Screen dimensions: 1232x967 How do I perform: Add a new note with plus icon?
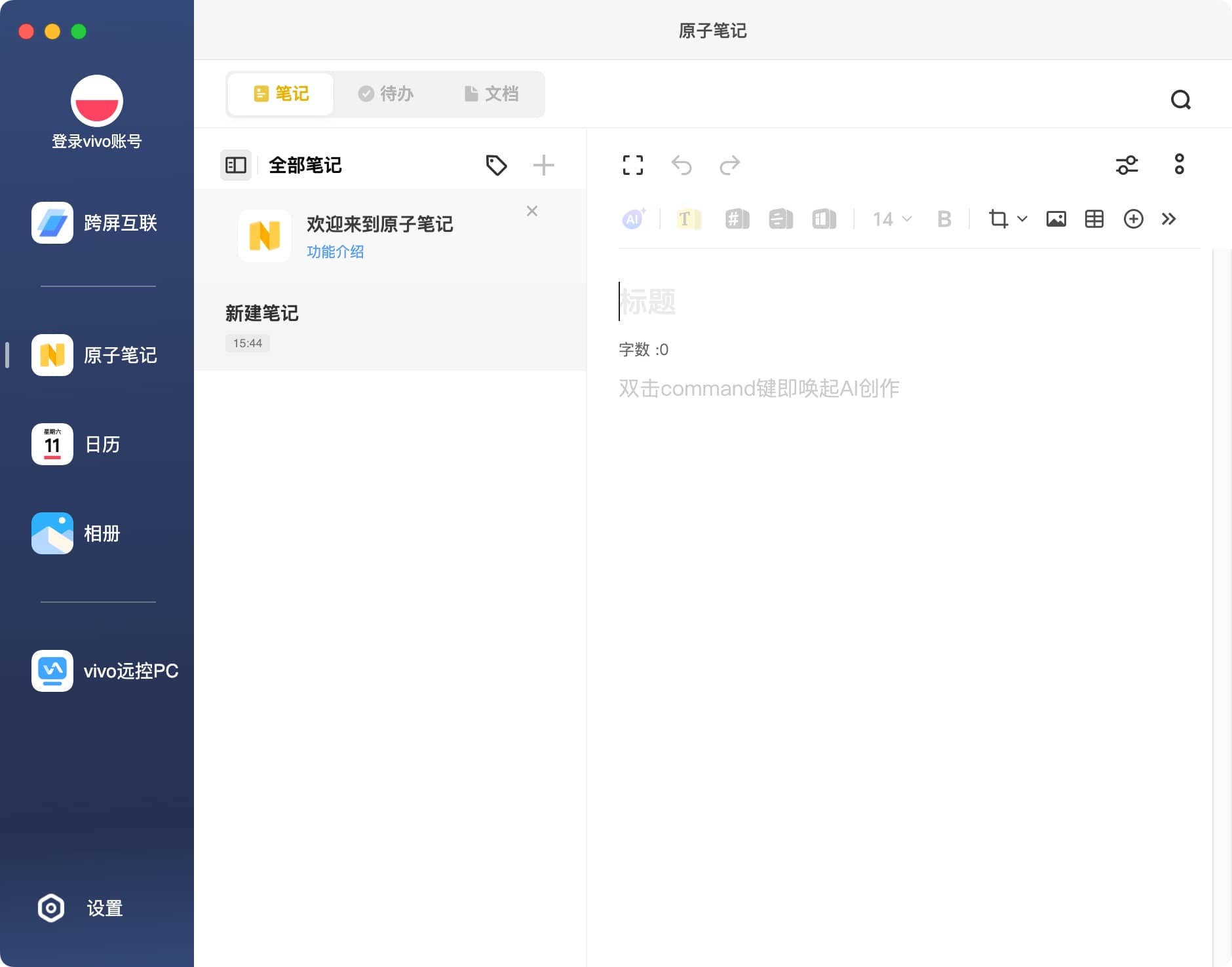[544, 165]
